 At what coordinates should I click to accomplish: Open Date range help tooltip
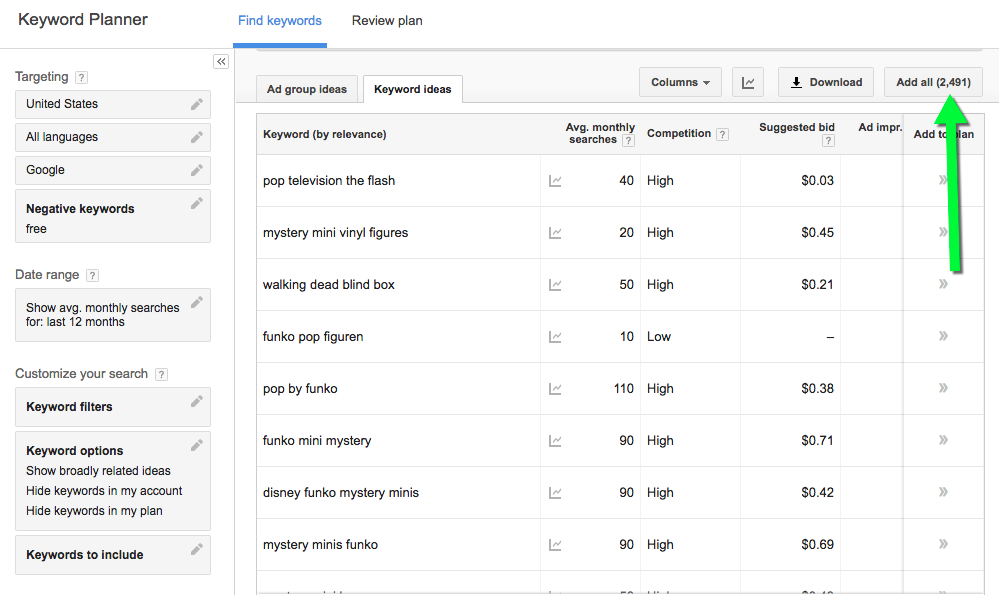tap(92, 275)
